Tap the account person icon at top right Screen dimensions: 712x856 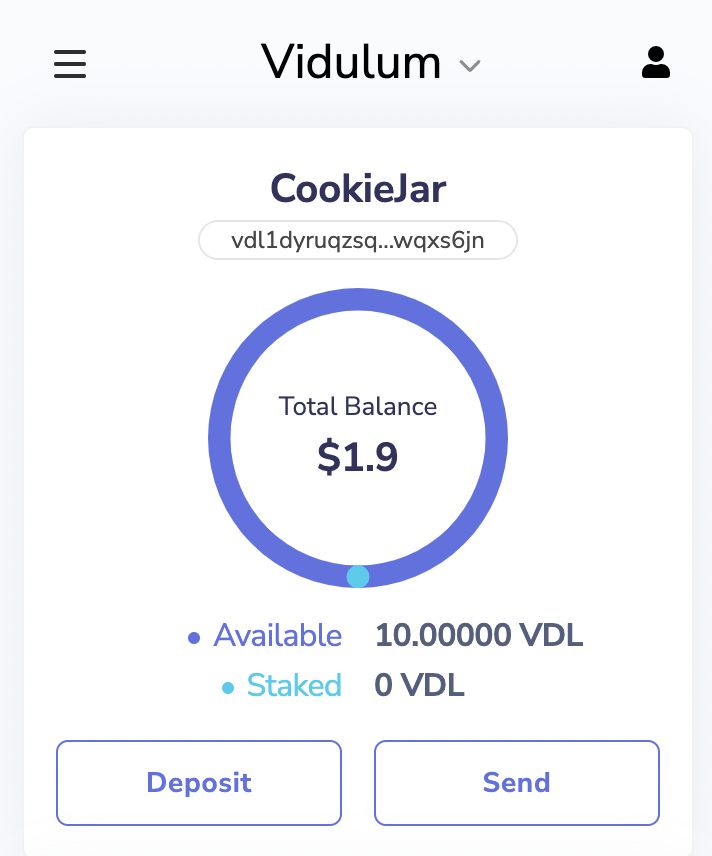coord(655,63)
